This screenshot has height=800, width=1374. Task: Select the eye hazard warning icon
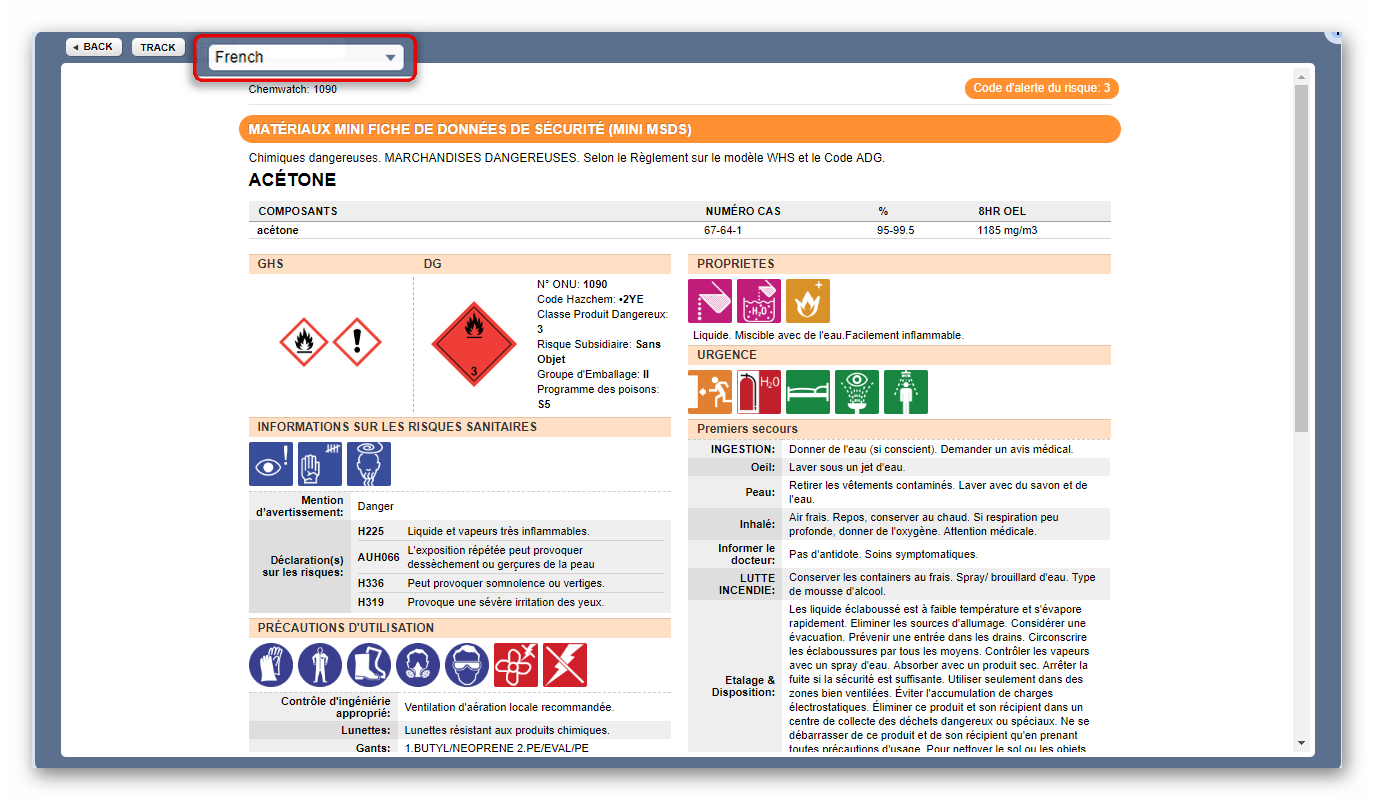tap(270, 463)
